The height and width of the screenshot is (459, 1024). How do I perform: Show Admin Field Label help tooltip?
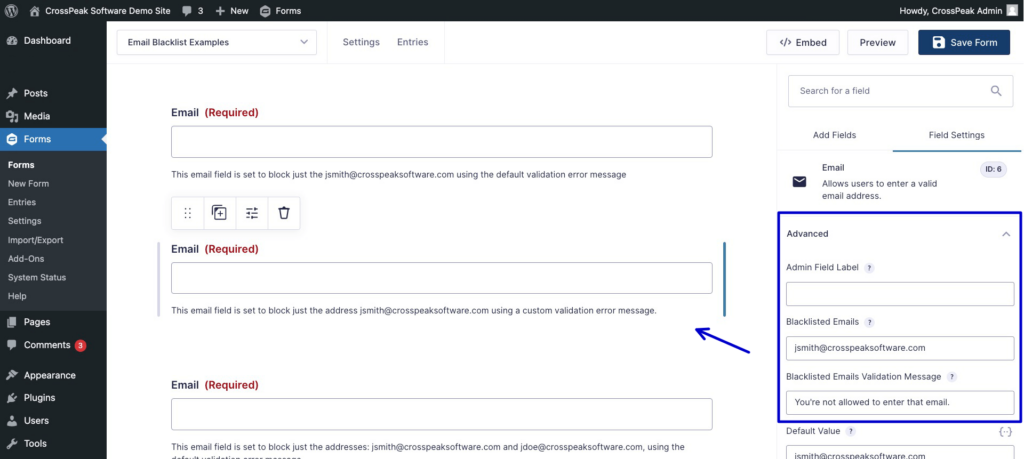point(869,268)
